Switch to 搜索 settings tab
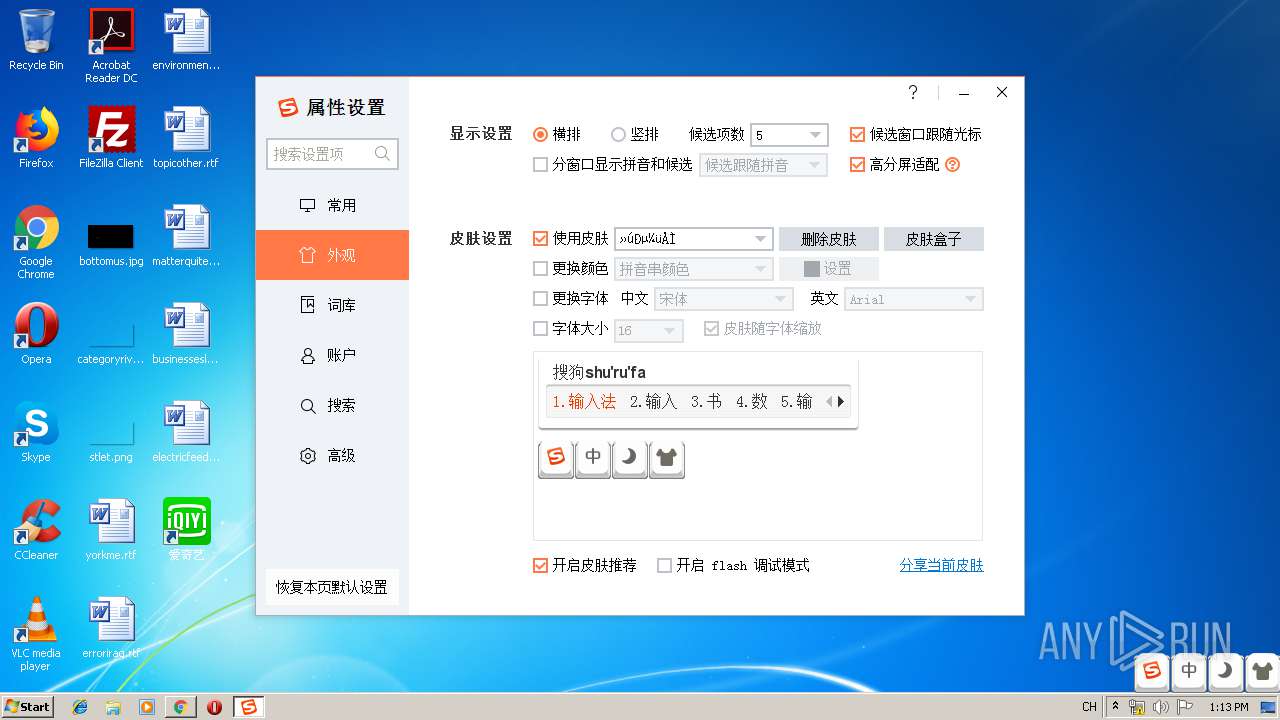The width and height of the screenshot is (1280, 720). click(332, 405)
